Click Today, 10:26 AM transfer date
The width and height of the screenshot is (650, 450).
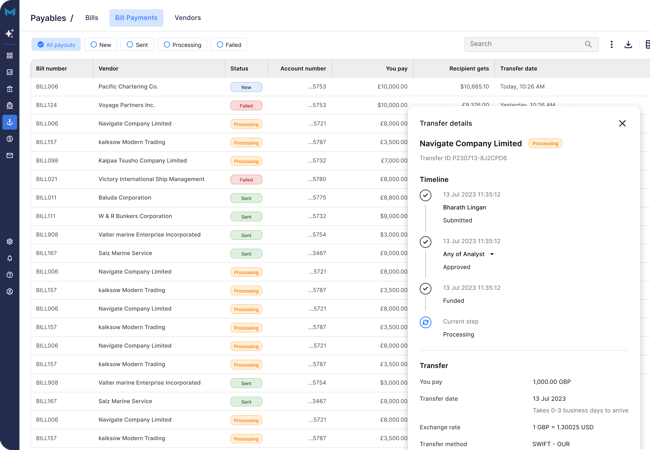coord(522,87)
